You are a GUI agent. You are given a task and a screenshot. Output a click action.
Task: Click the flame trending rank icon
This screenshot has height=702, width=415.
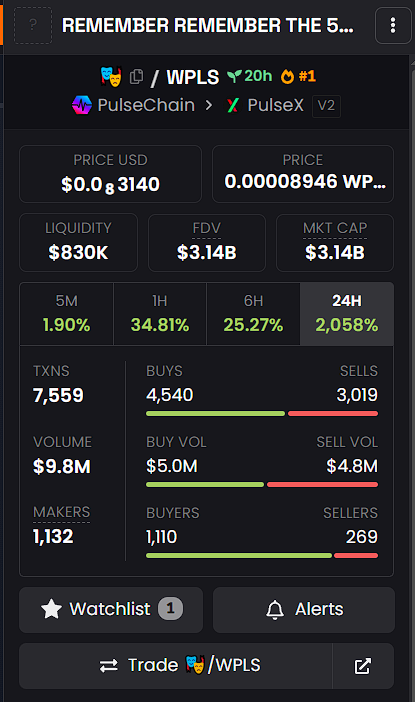pyautogui.click(x=287, y=77)
